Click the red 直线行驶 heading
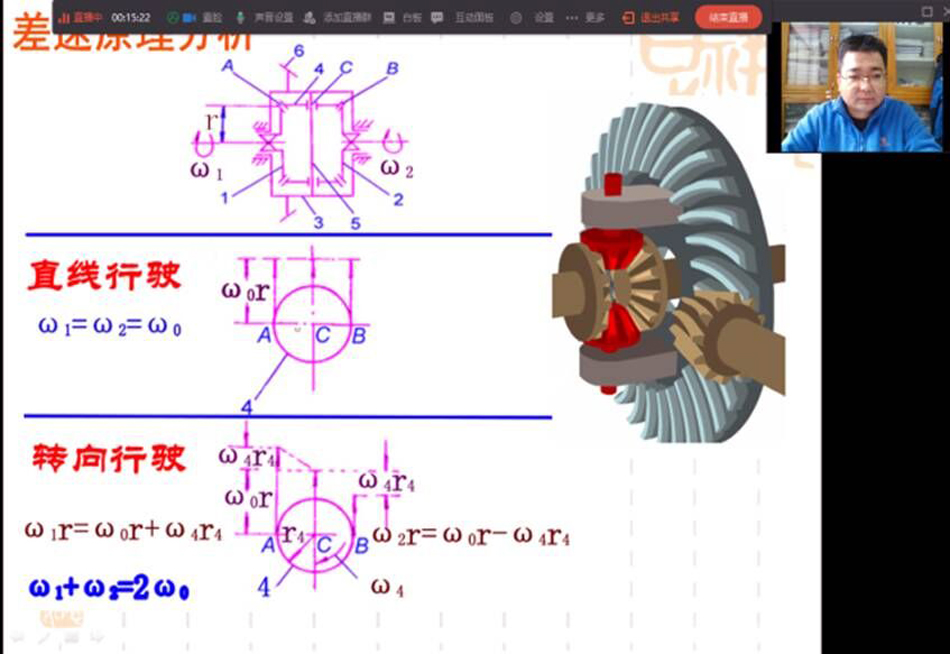The width and height of the screenshot is (950, 654). click(x=104, y=275)
